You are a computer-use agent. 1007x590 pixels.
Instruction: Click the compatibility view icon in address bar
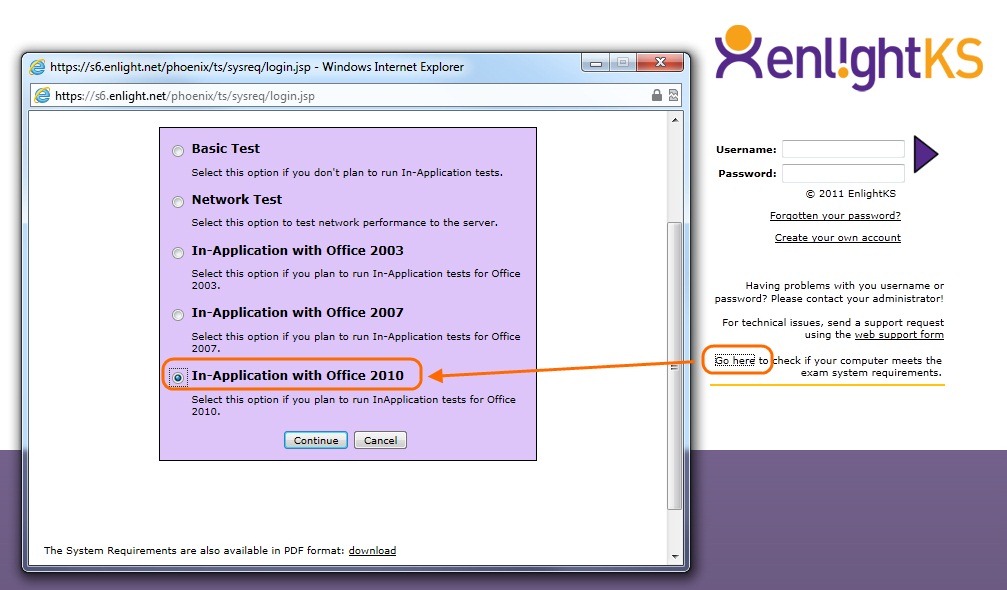click(673, 96)
